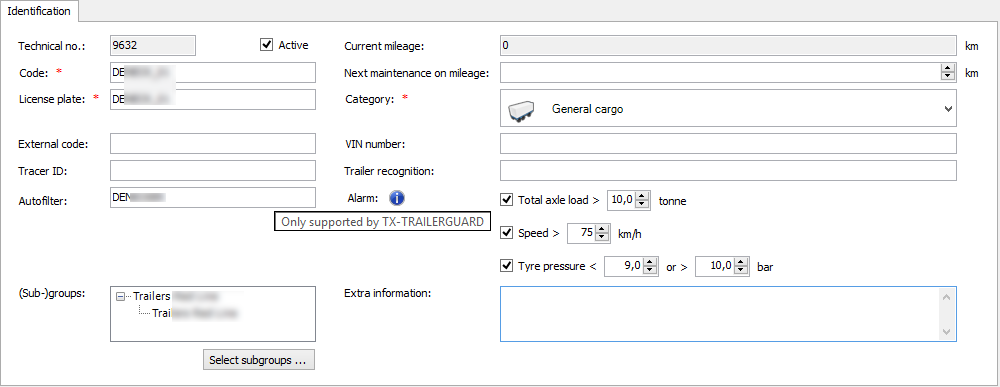Collapse the Trailers group tree node

121,296
